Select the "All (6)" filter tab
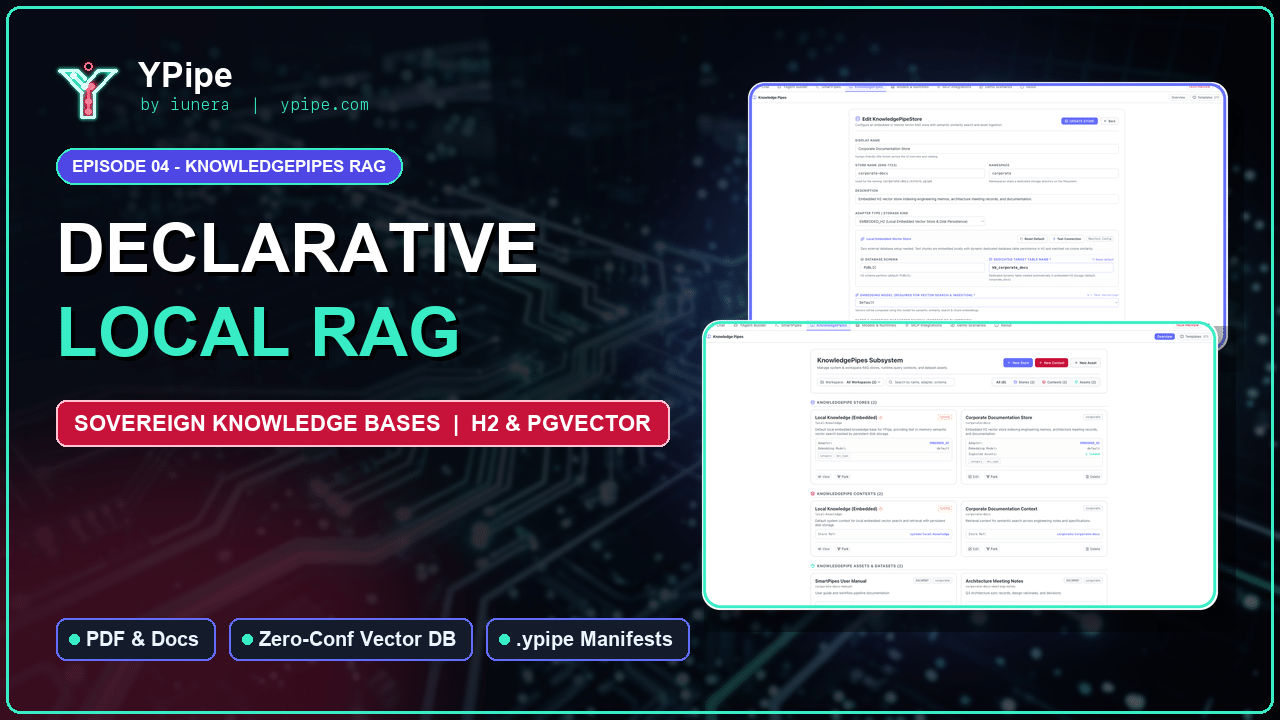Image resolution: width=1280 pixels, height=720 pixels. pyautogui.click(x=1000, y=382)
